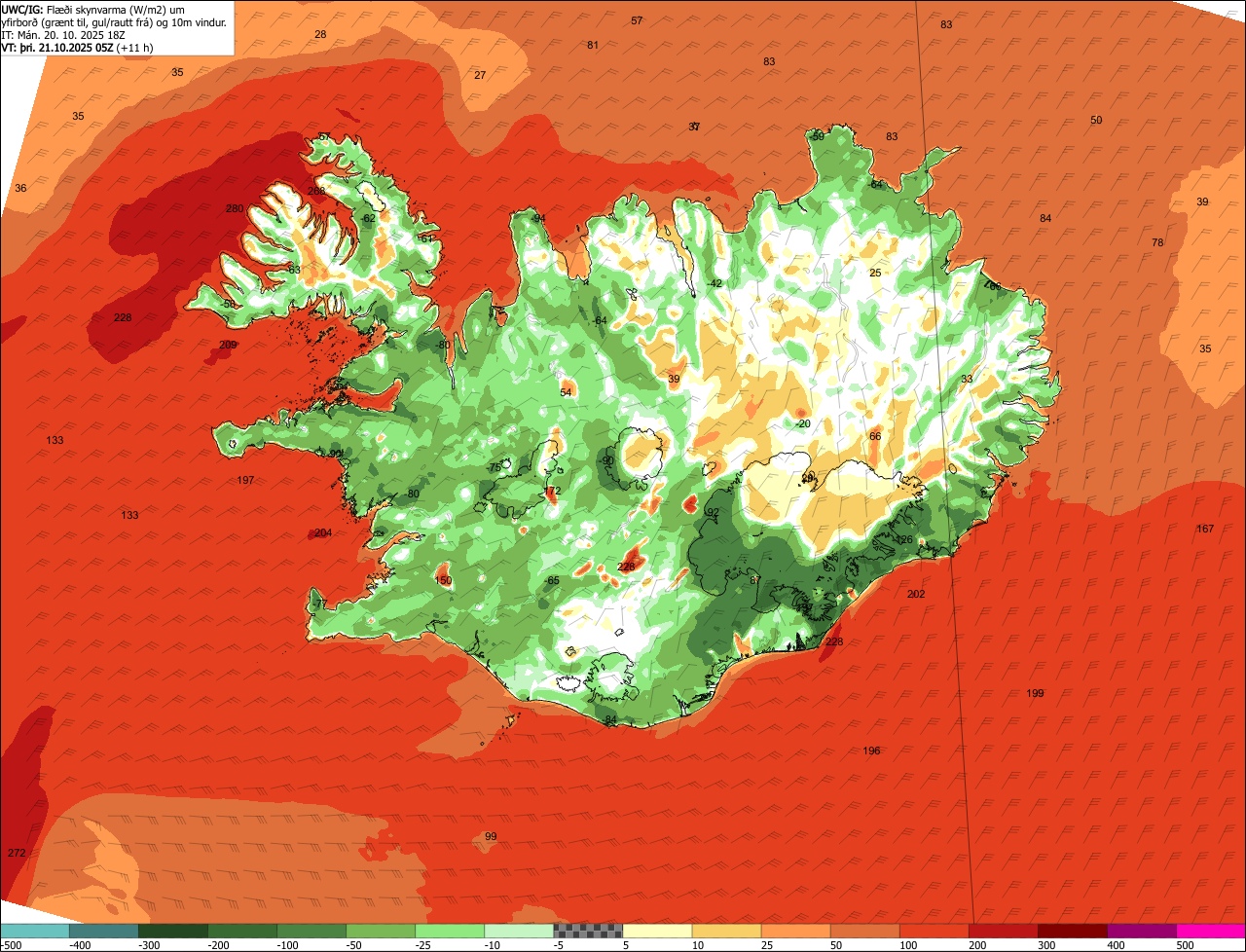This screenshot has width=1246, height=952.
Task: Click the map value '167' at the eastern edge
Action: (1206, 529)
